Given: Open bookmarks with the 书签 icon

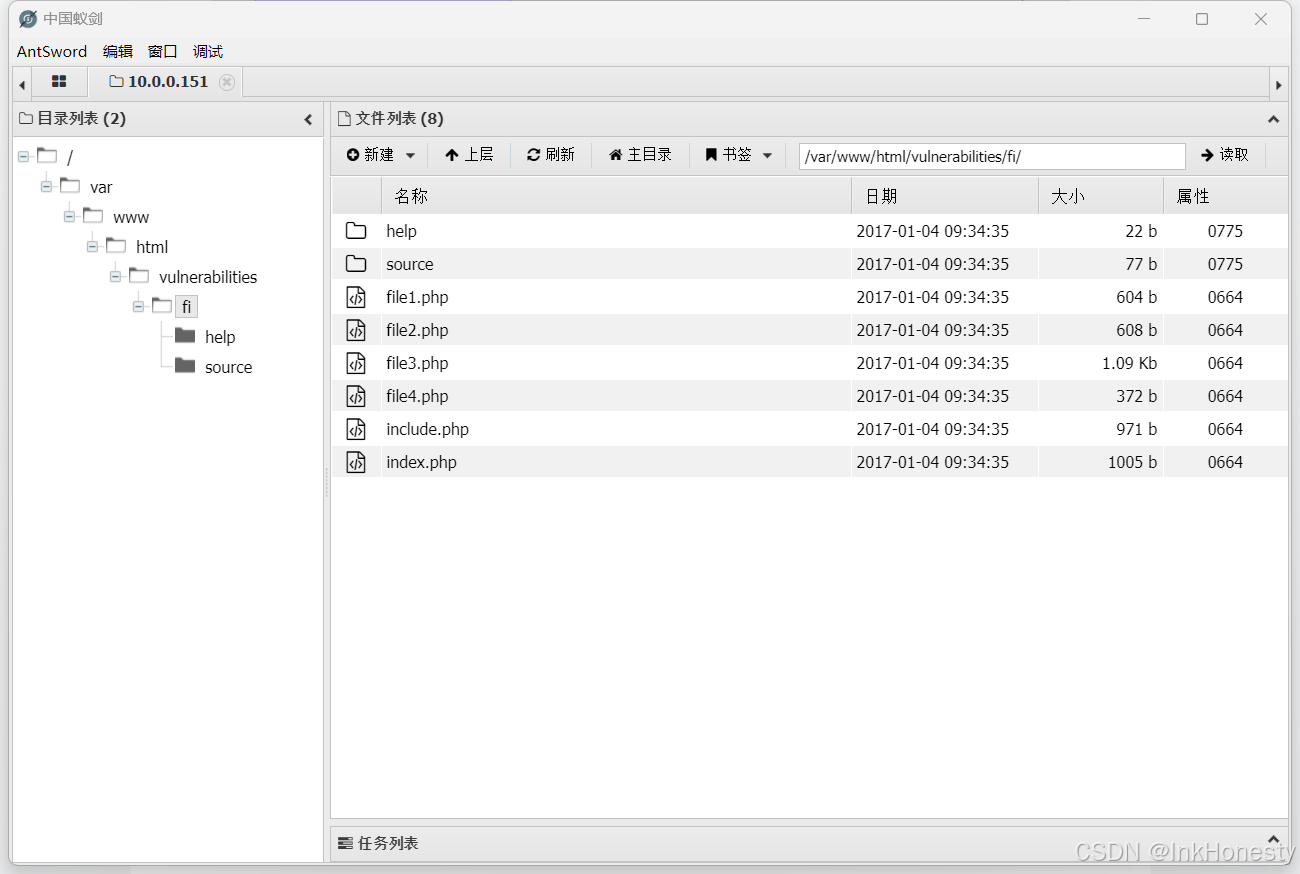Looking at the screenshot, I should (711, 154).
